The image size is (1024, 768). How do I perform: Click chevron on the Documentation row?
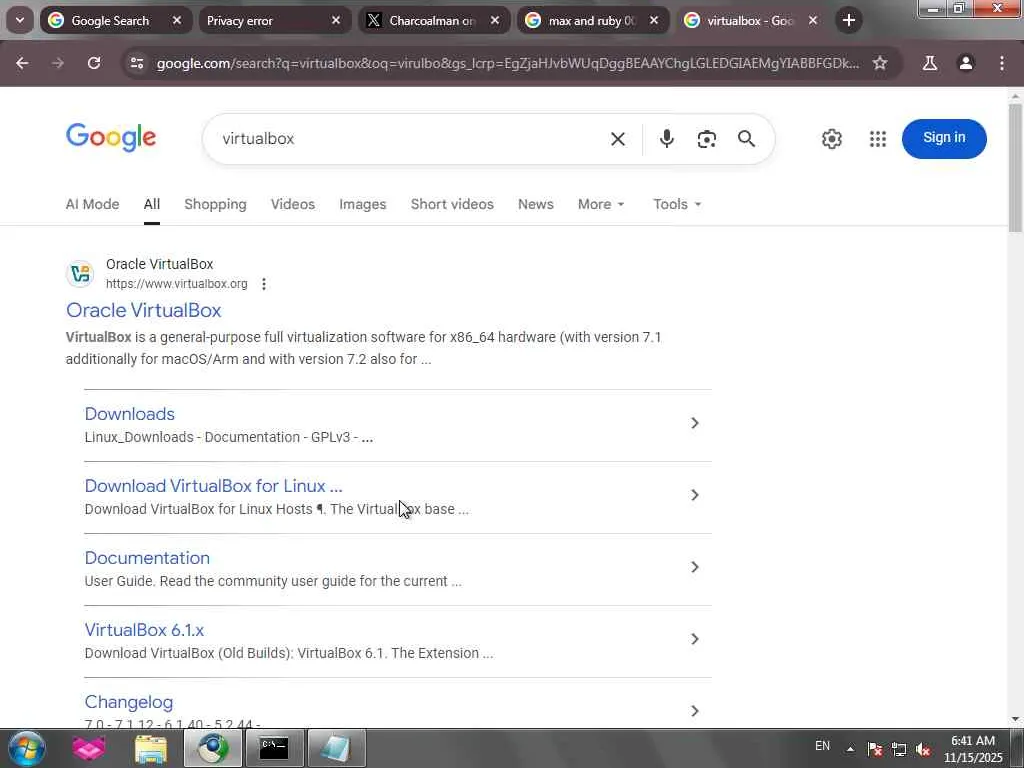[695, 567]
